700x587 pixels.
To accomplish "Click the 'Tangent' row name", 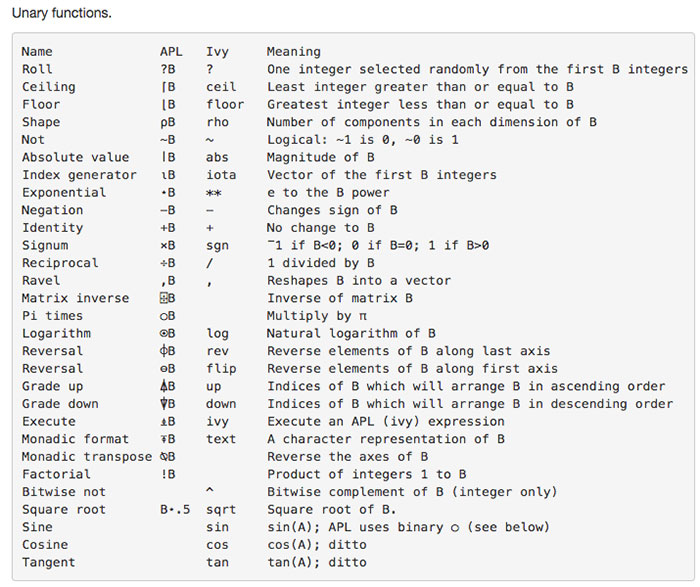I will 49,562.
